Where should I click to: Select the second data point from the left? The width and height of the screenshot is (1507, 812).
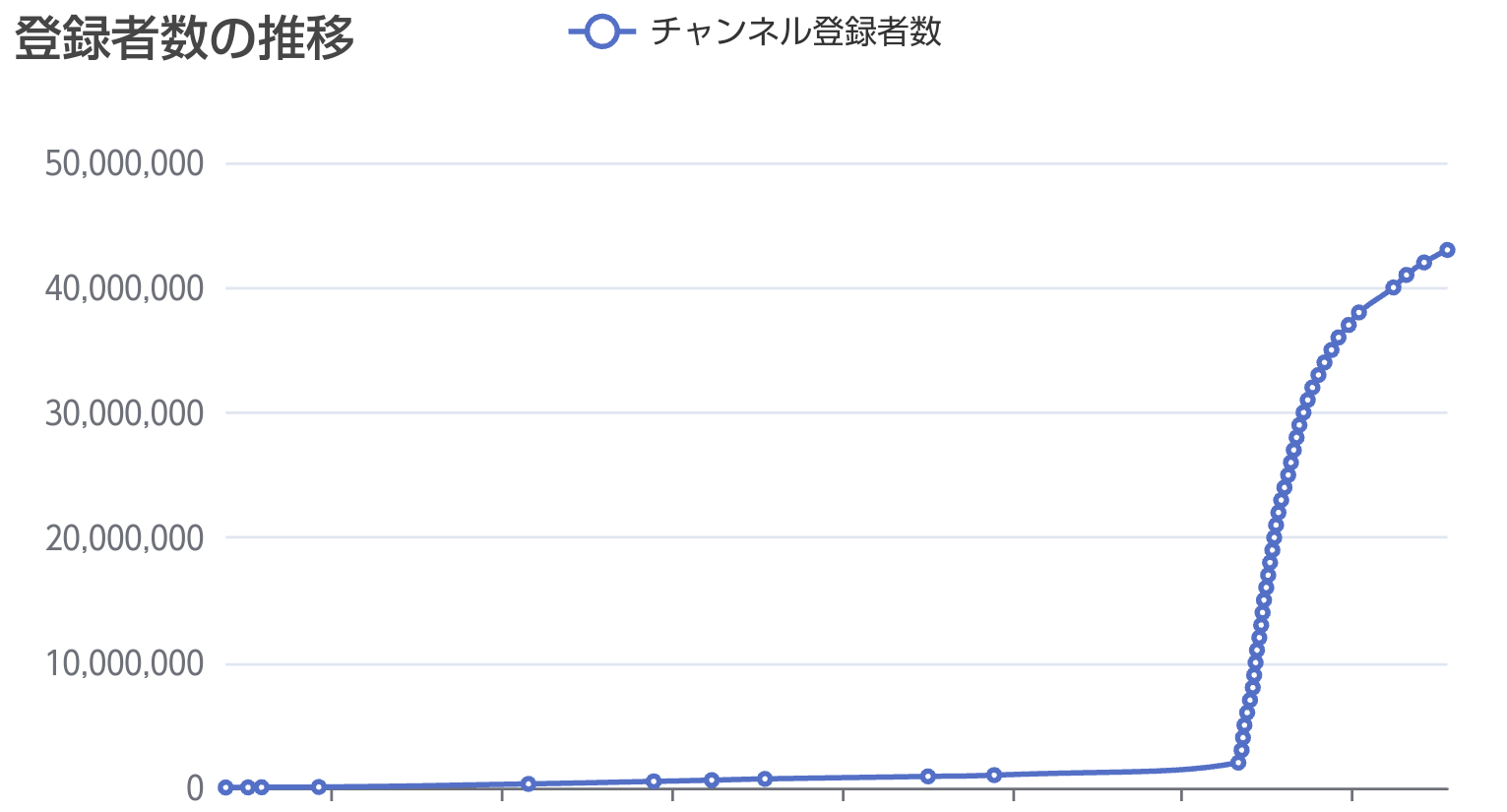click(247, 787)
